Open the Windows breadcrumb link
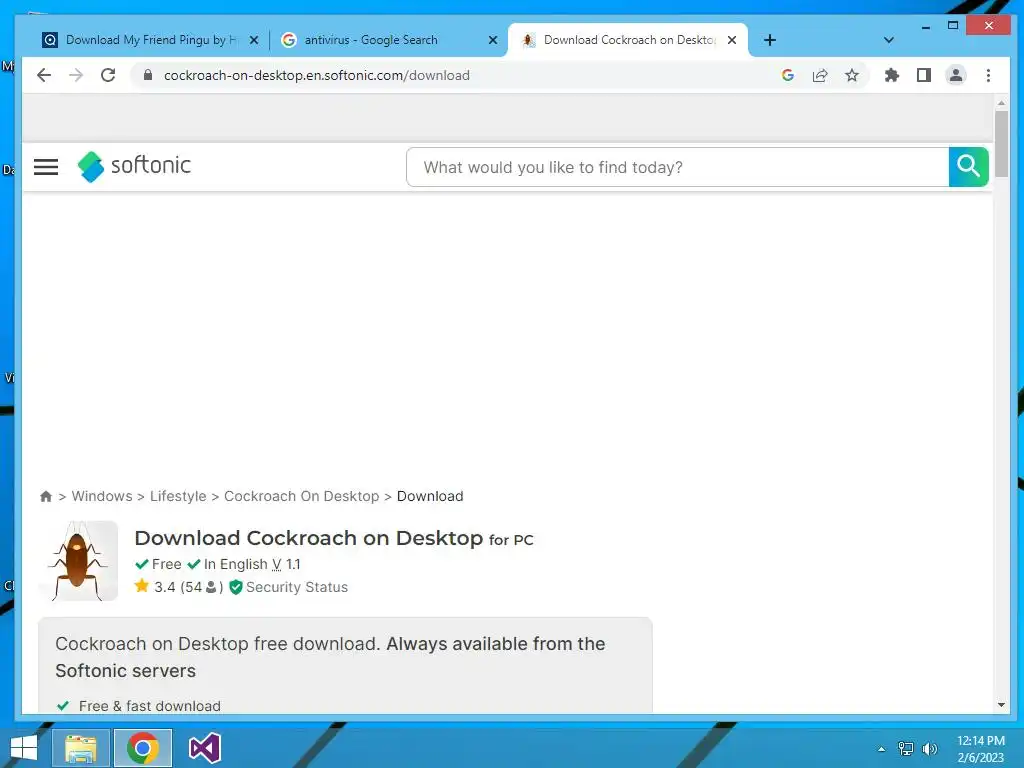The image size is (1024, 768). (102, 496)
